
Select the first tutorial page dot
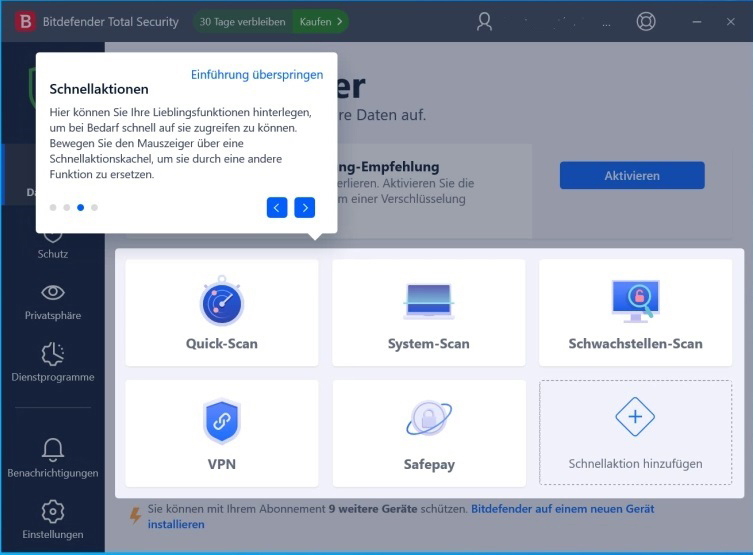(53, 207)
